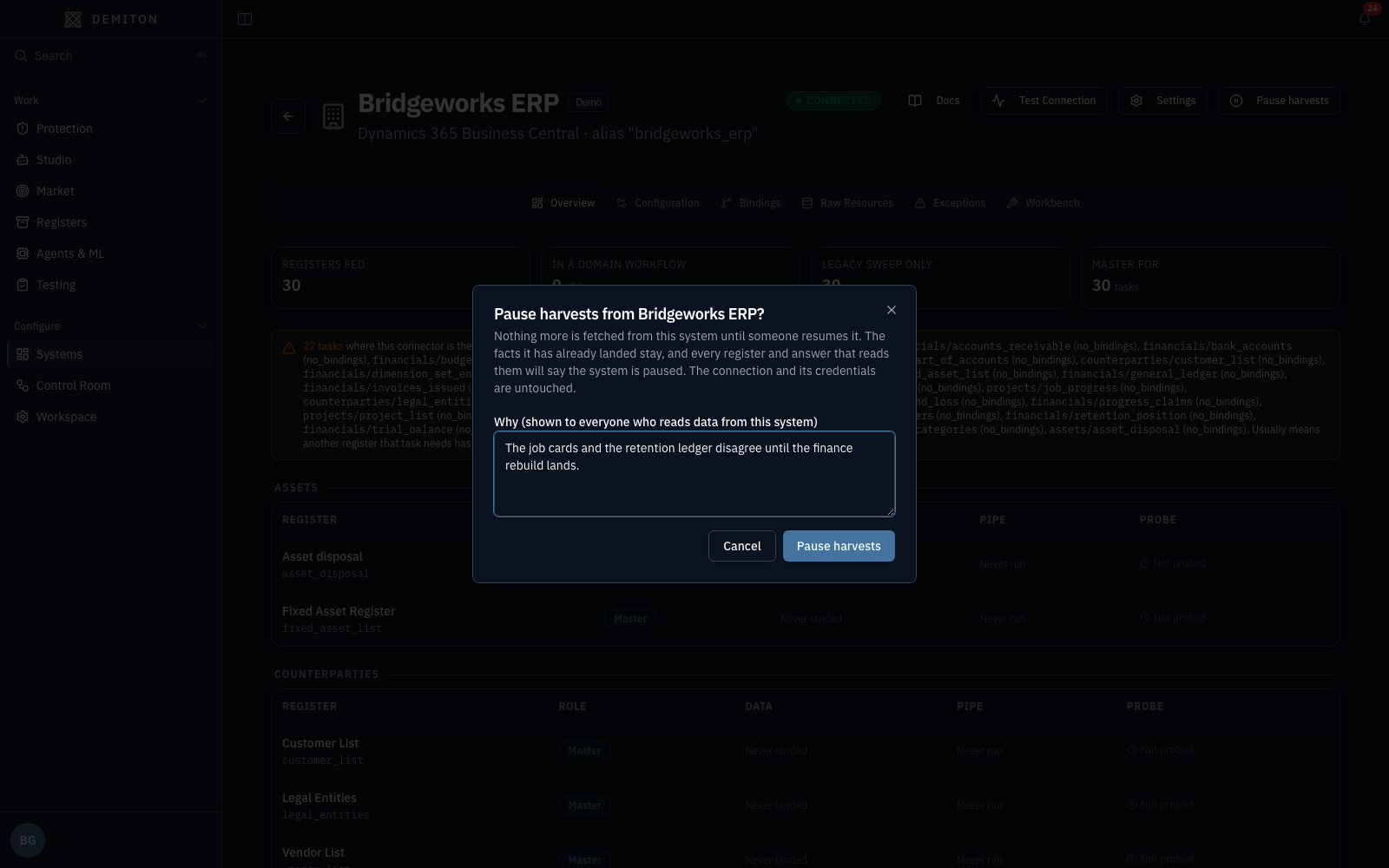Click the CONNECTED status badge
Screen dimensions: 1389x868
coord(833,101)
